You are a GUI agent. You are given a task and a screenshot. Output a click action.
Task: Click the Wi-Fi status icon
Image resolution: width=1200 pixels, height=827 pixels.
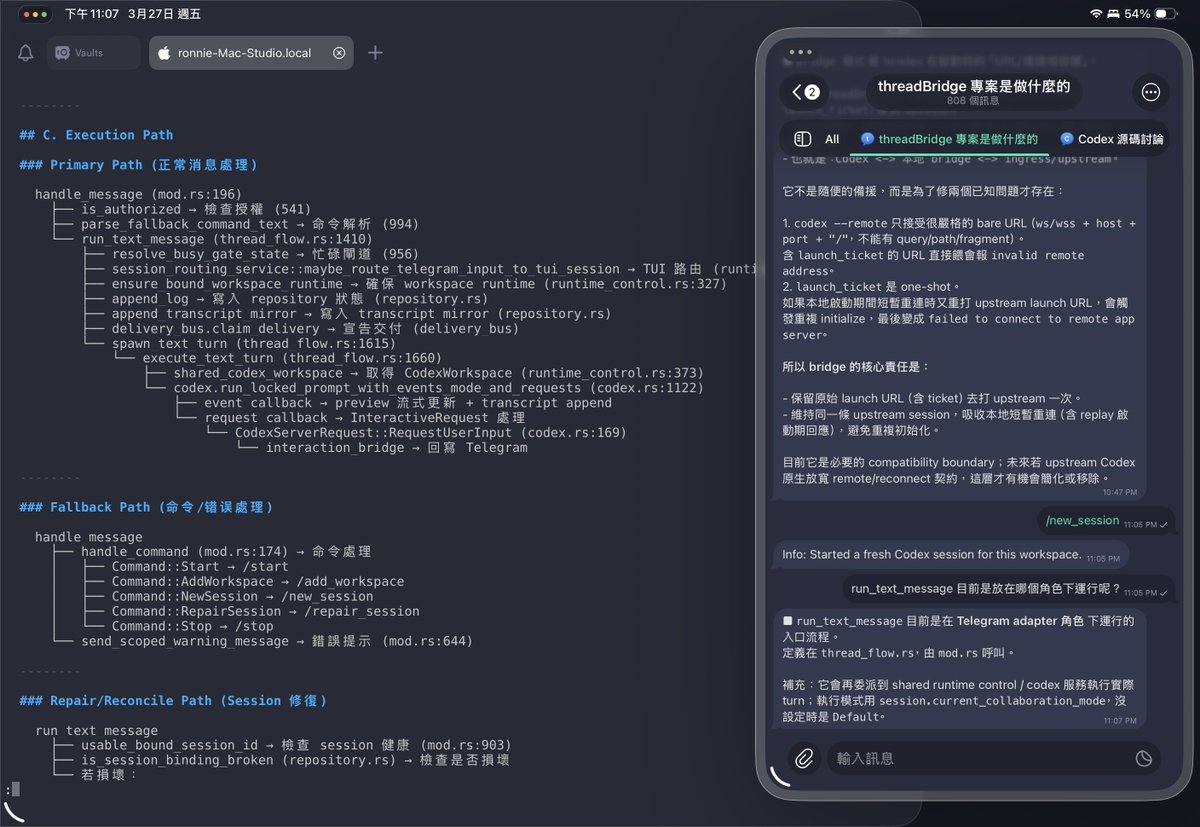(1096, 14)
